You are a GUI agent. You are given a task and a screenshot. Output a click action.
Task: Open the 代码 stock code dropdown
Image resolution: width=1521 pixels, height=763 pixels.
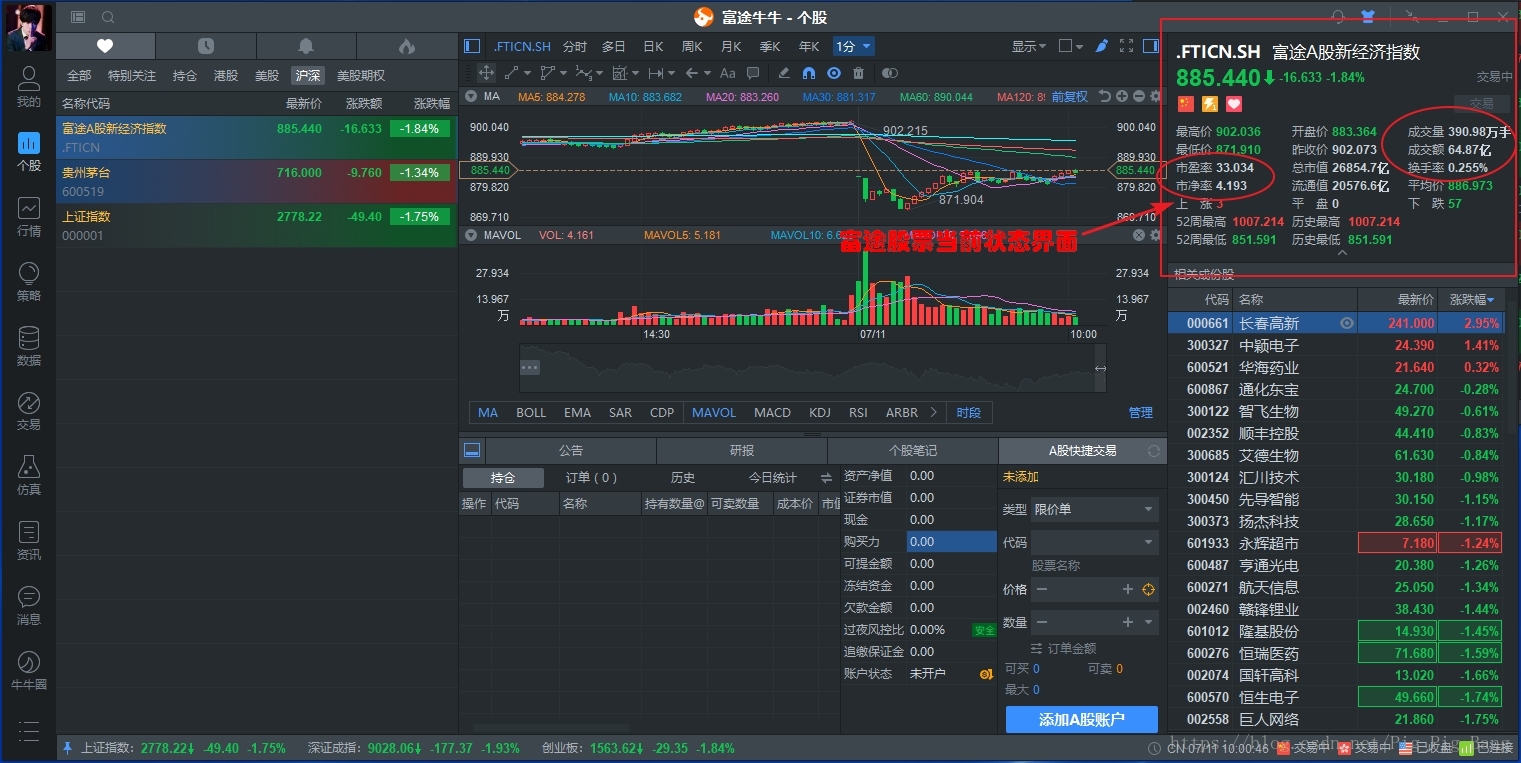click(x=1094, y=542)
